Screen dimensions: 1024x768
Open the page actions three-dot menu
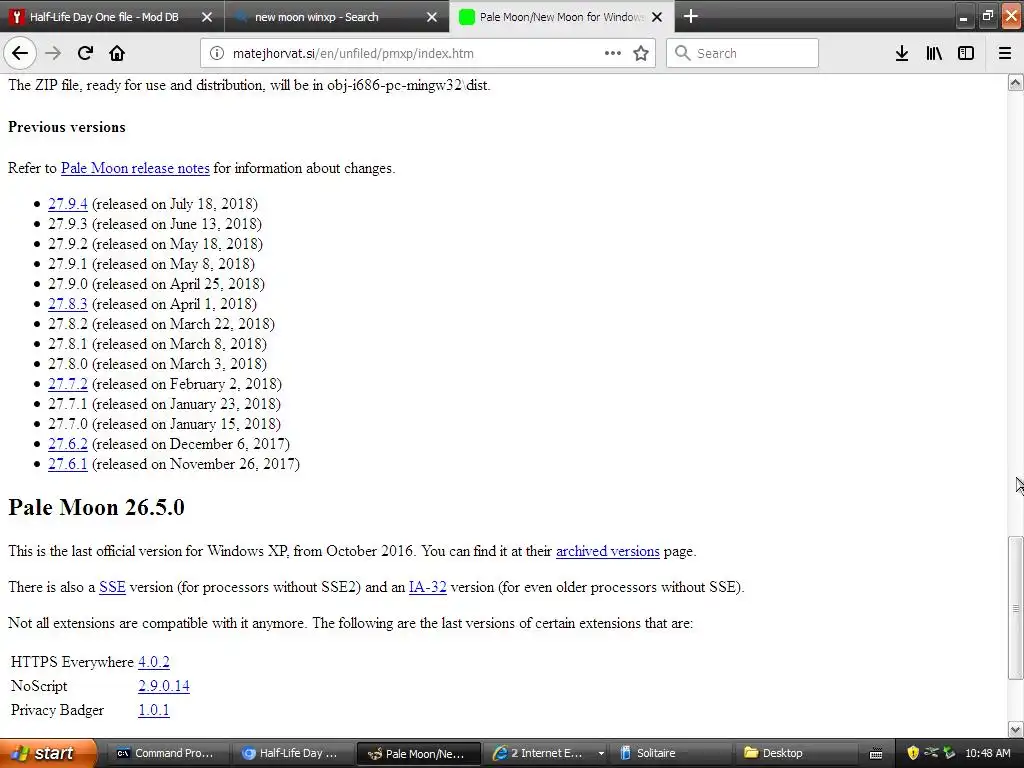click(x=613, y=53)
